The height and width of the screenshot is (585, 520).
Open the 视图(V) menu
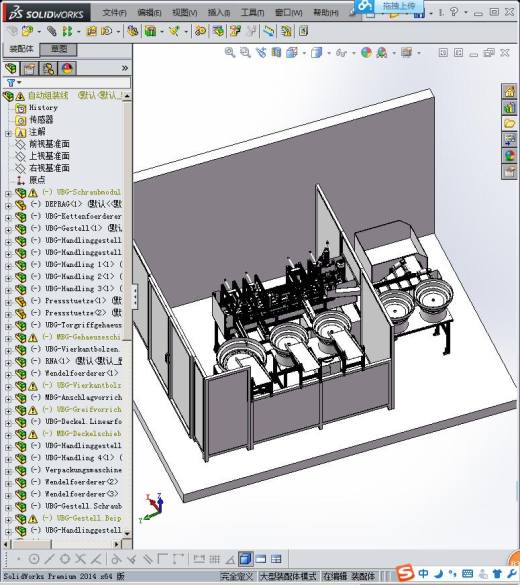185,13
